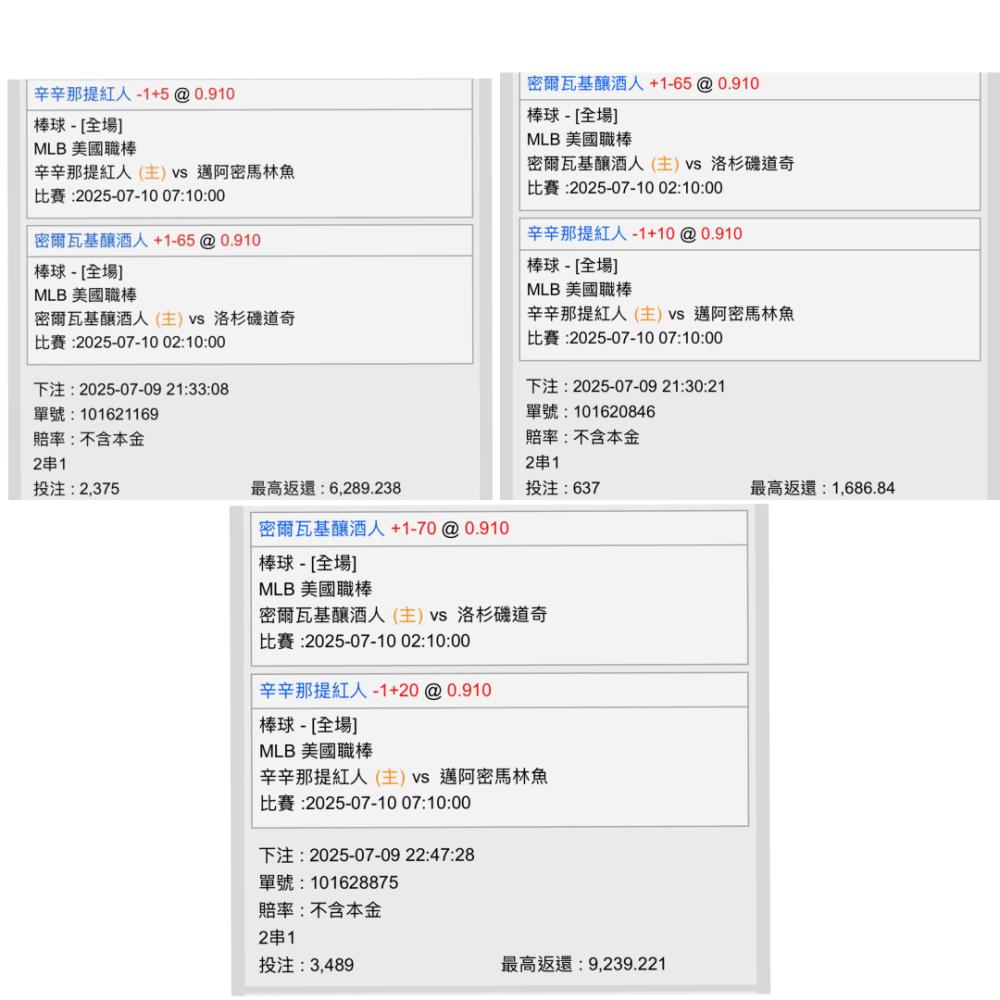The image size is (1000, 1000).
Task: Click matchup 密爾瓦基釀酒人 vs 洛杉磯道奇 under +1-70
Action: pos(403,615)
